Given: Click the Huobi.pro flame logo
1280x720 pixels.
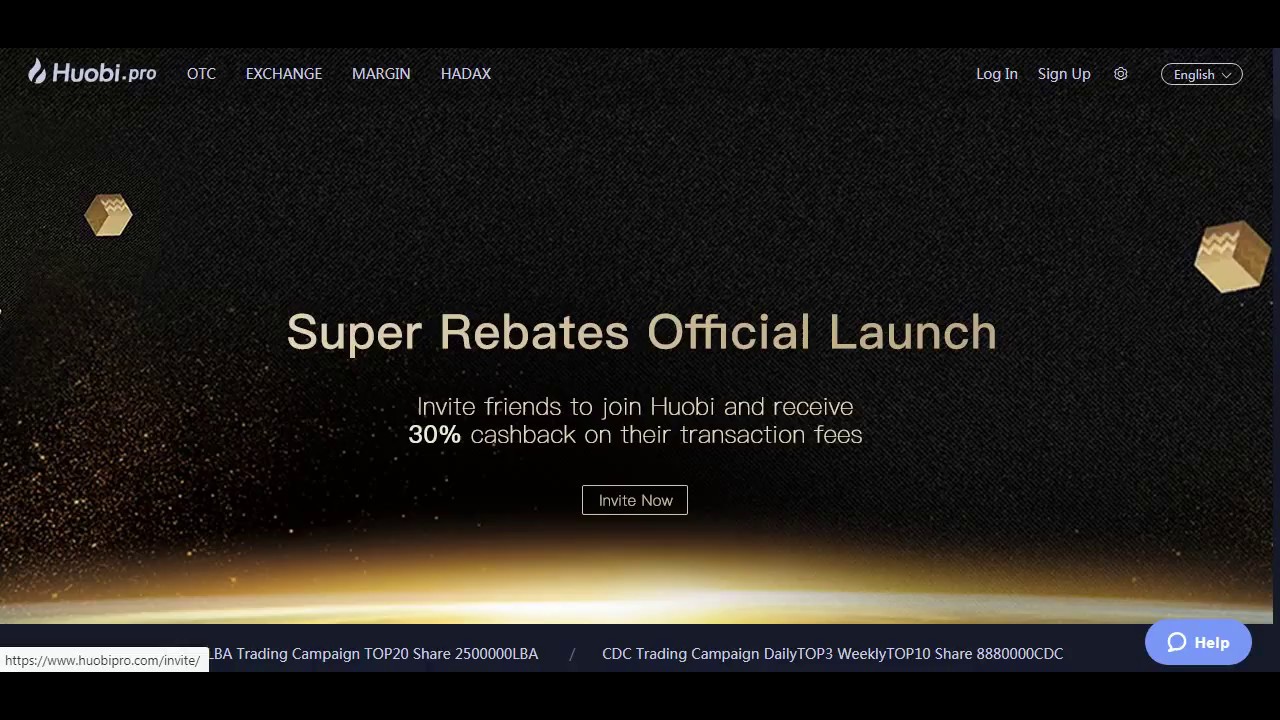Looking at the screenshot, I should [x=92, y=72].
